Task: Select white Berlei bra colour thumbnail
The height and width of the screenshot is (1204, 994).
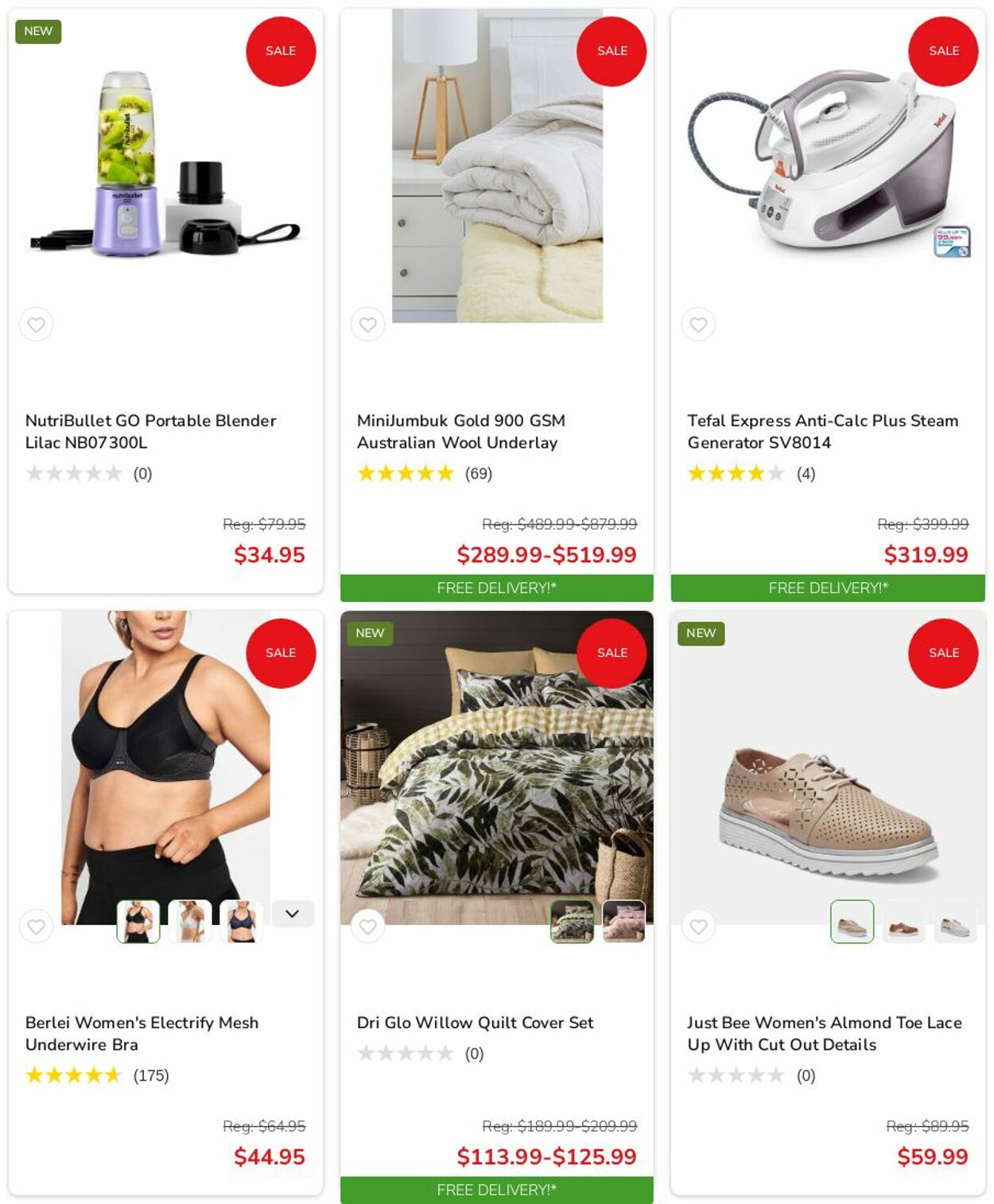Action: 189,922
